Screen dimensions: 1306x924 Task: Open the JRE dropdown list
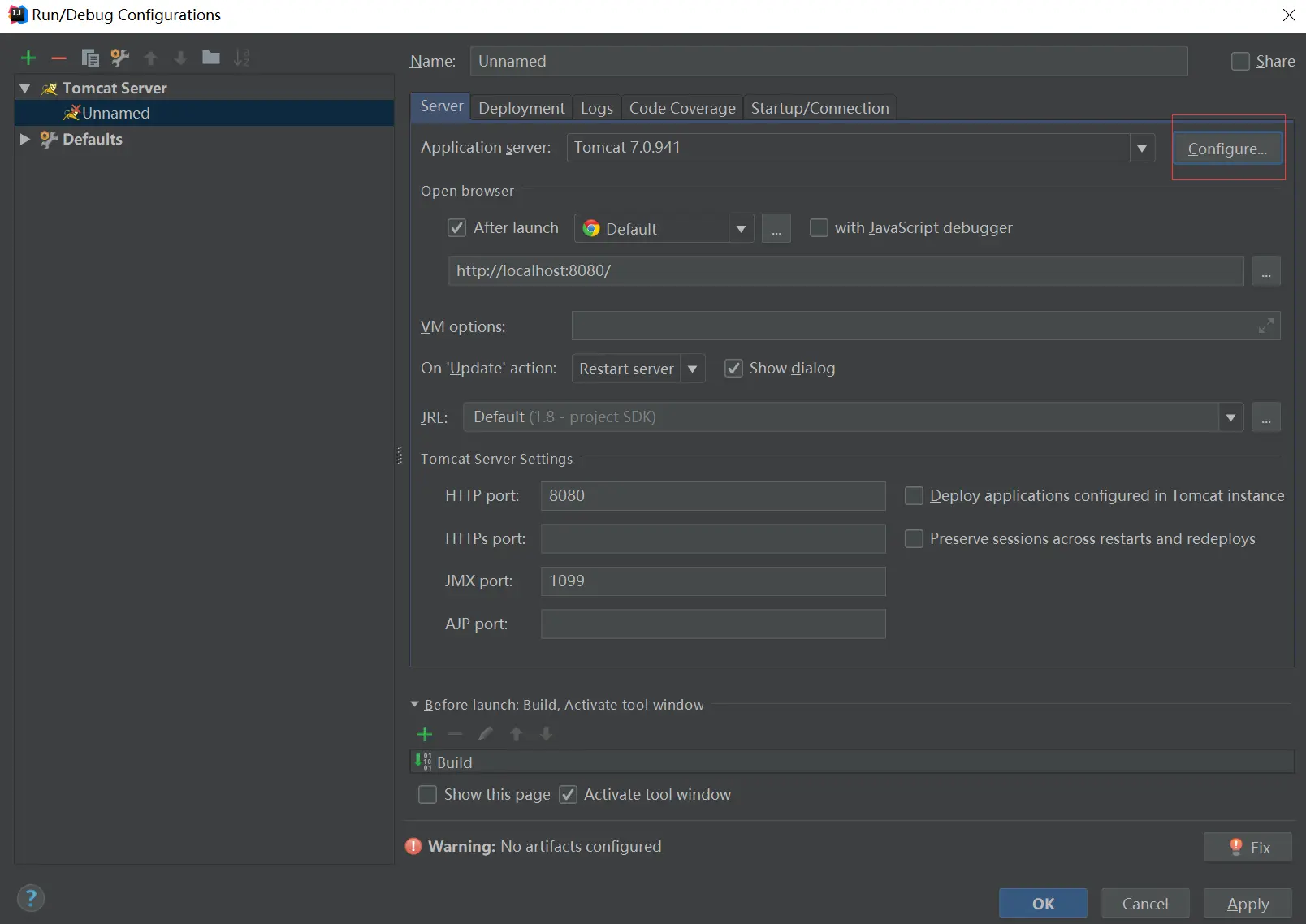coord(1230,417)
